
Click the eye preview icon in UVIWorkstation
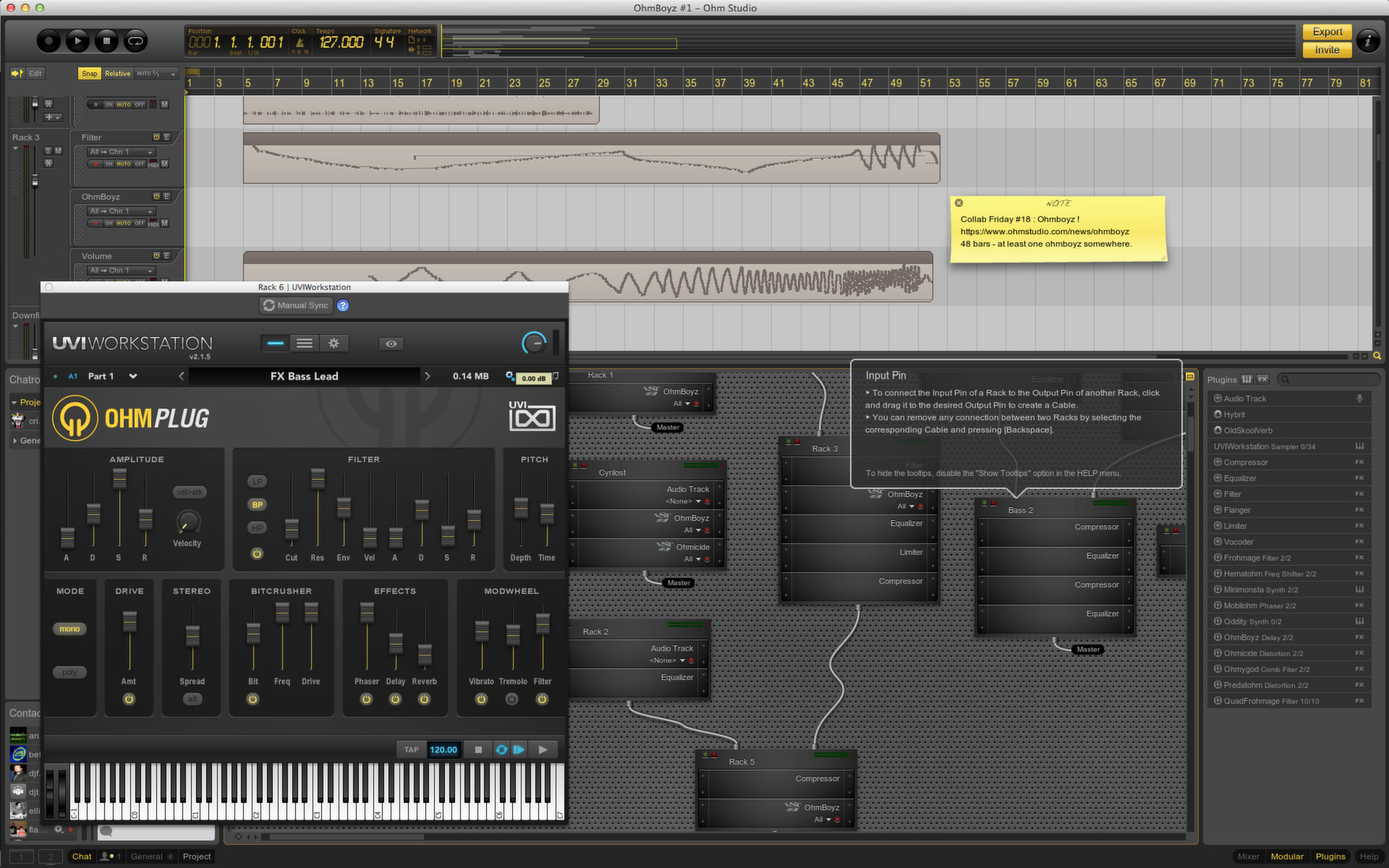[391, 343]
